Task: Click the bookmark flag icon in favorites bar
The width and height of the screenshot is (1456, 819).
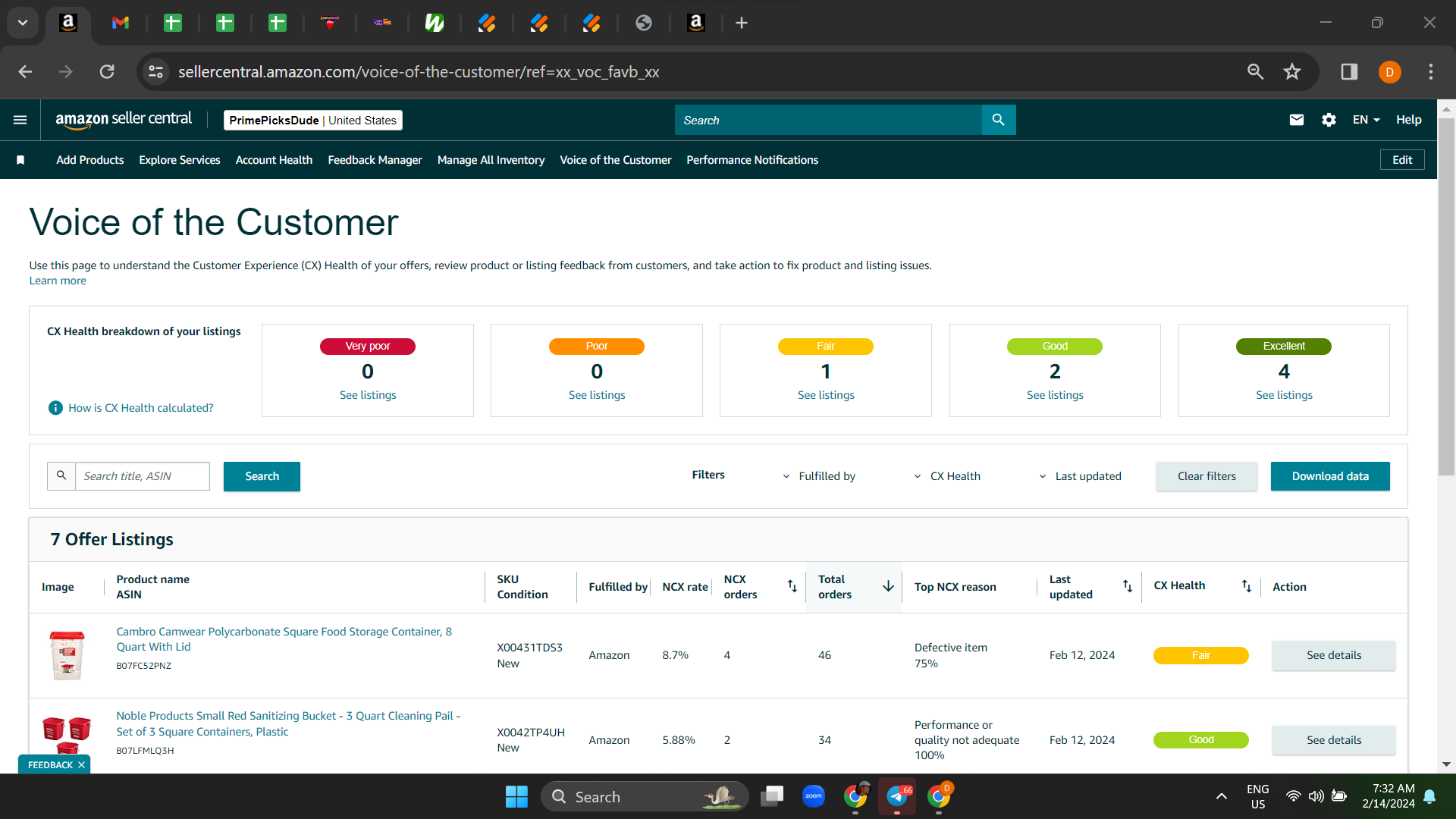Action: pyautogui.click(x=20, y=160)
